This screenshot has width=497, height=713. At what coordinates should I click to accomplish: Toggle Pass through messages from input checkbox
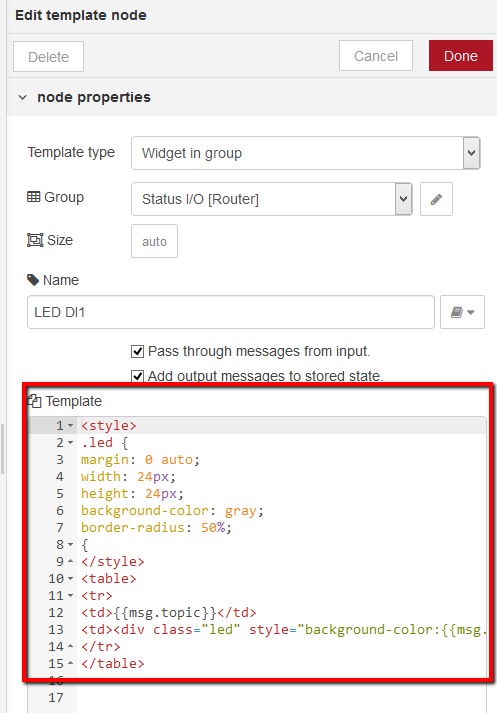pos(137,351)
